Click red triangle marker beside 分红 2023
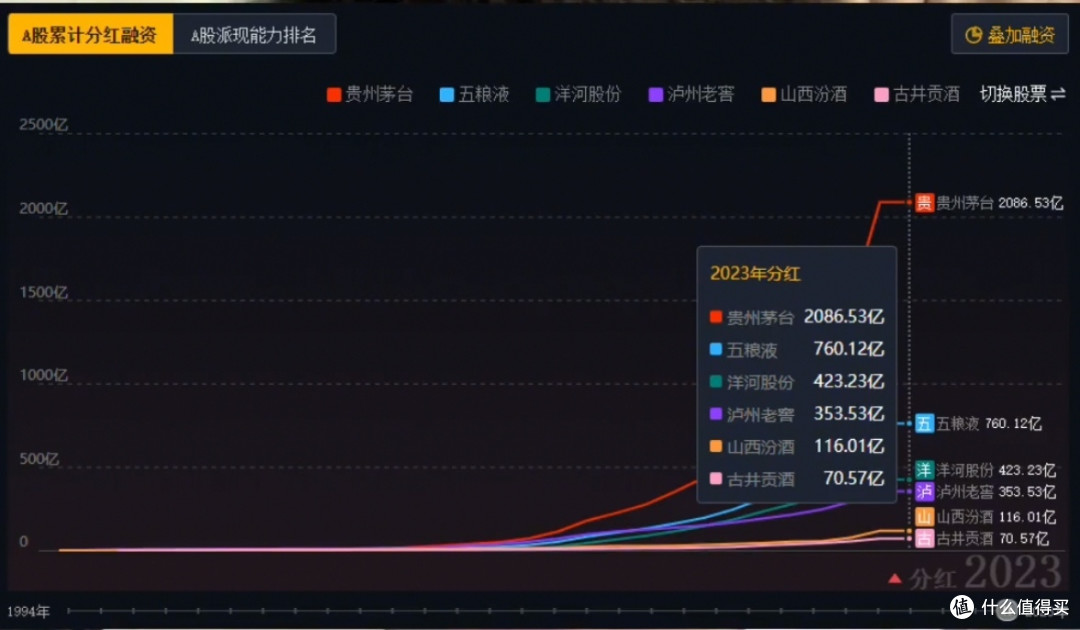 point(895,578)
